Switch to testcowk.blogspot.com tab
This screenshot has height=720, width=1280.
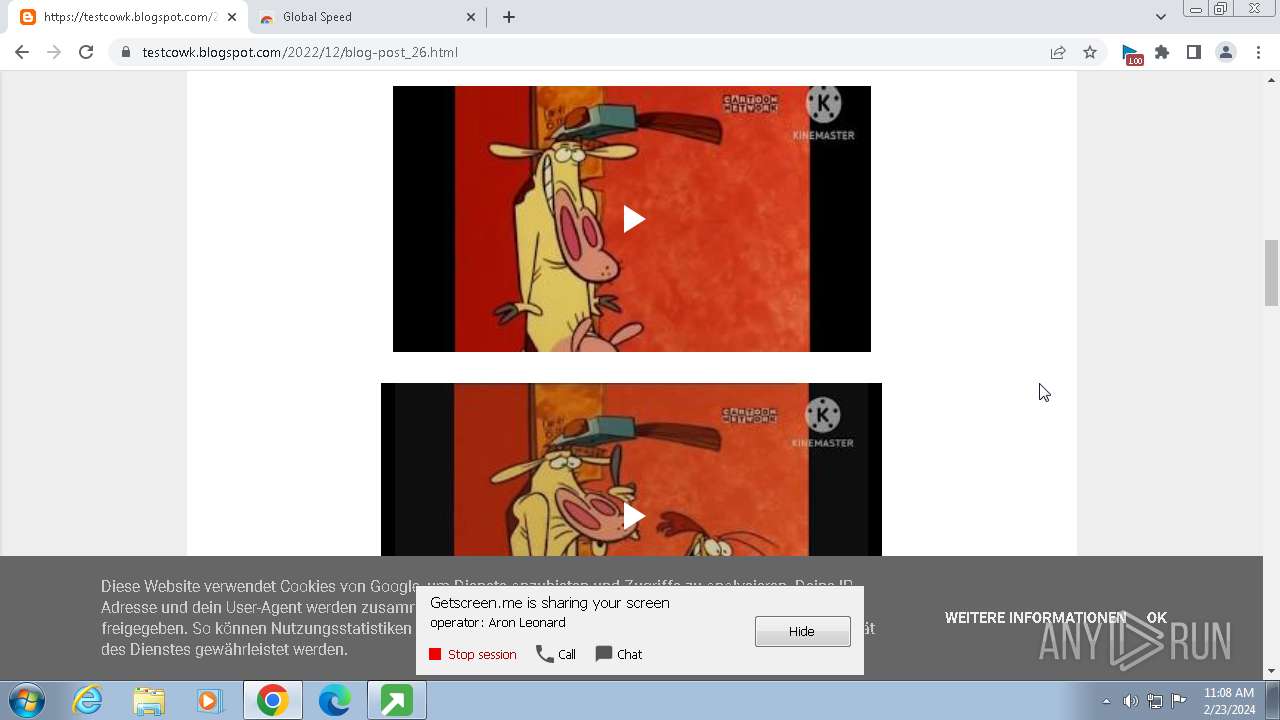125,17
